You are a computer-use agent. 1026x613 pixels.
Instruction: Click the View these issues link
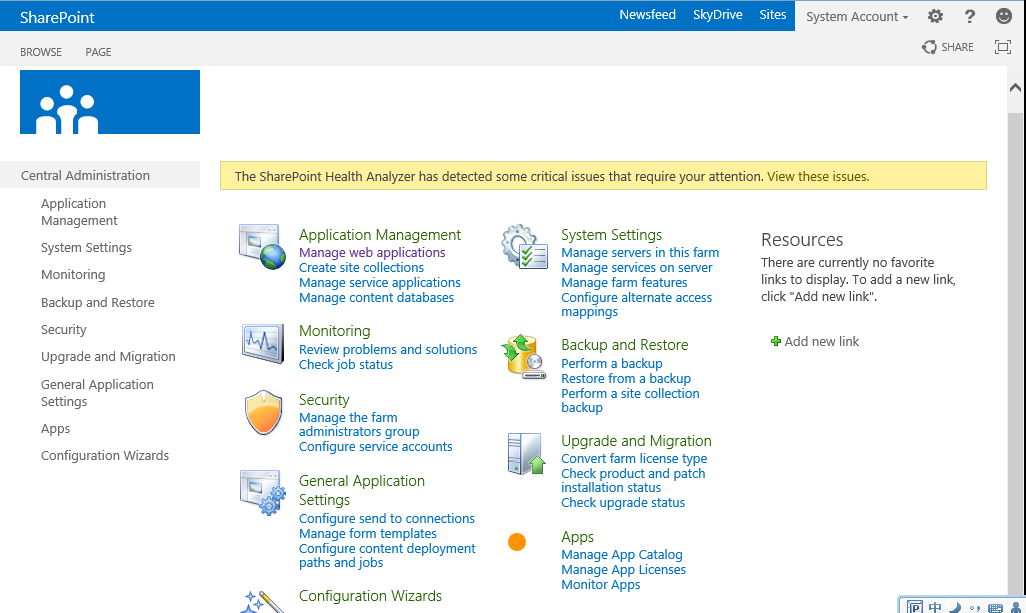pos(817,177)
